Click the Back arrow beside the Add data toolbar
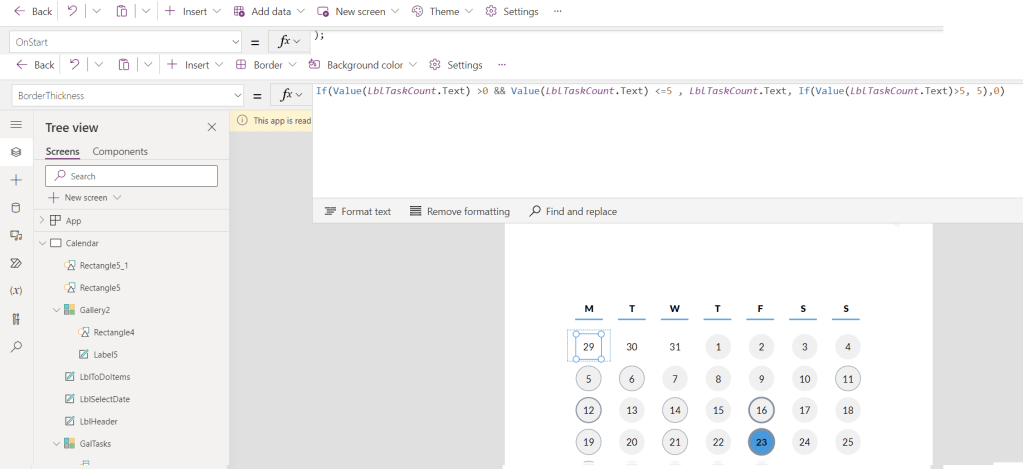This screenshot has height=469, width=1023. coord(33,11)
